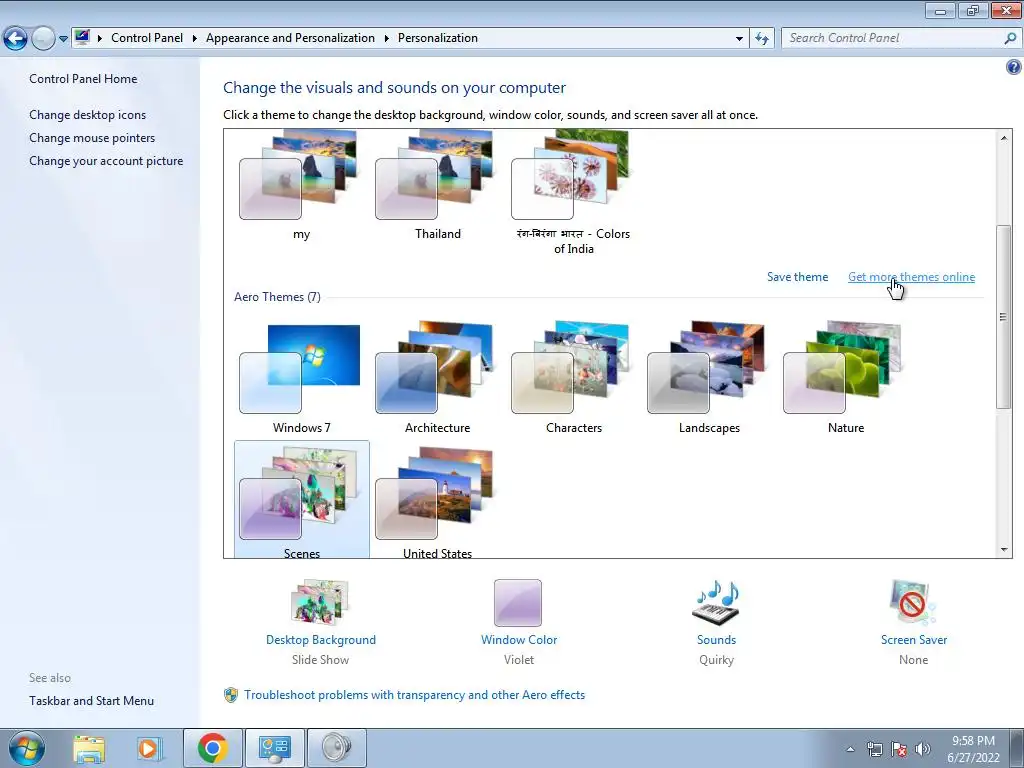Click the search magnifier icon

1010,38
